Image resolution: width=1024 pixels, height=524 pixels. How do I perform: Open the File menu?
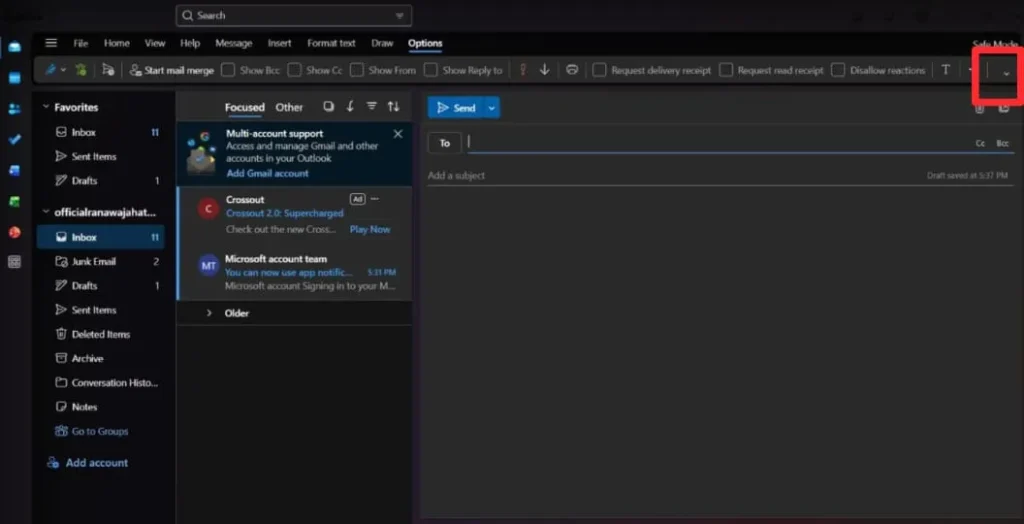coord(80,43)
